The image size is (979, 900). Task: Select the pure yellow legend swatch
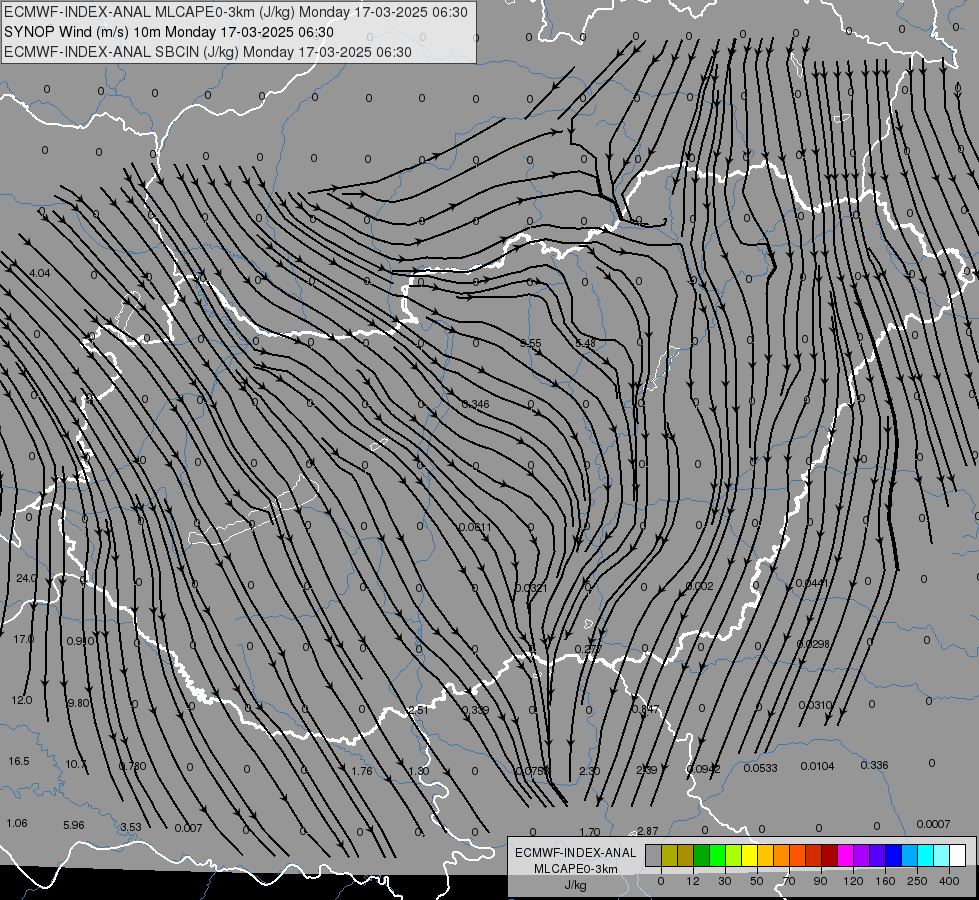point(750,855)
